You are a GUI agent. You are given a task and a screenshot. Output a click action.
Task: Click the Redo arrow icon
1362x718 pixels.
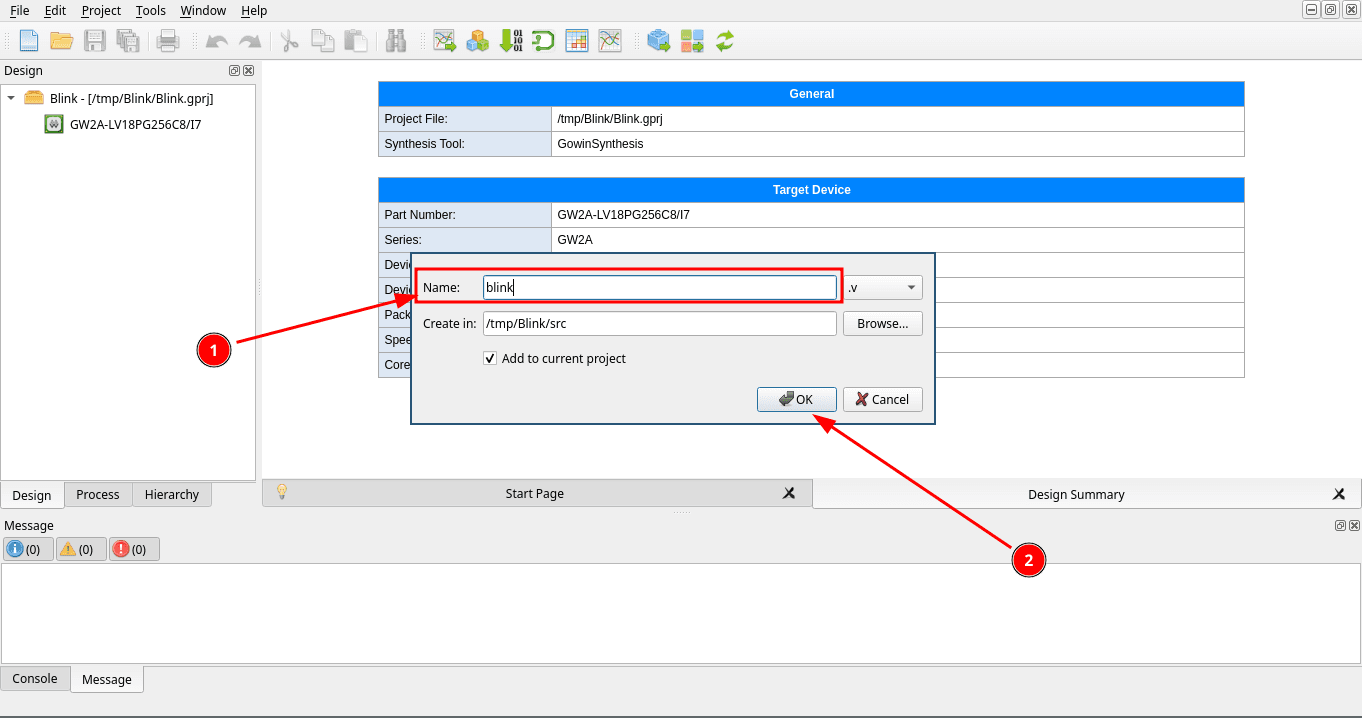pyautogui.click(x=249, y=41)
